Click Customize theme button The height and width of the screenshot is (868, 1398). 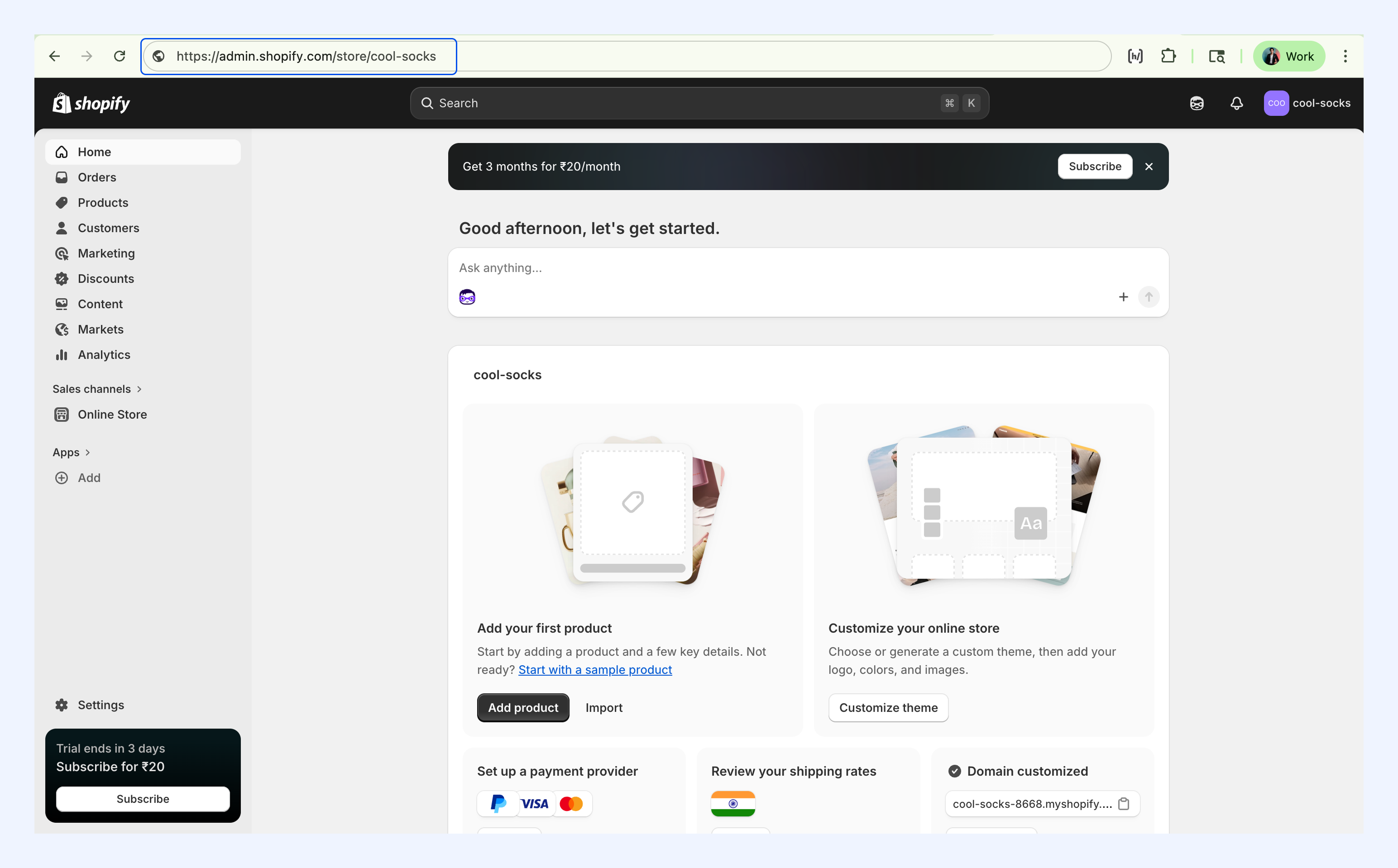(x=888, y=708)
